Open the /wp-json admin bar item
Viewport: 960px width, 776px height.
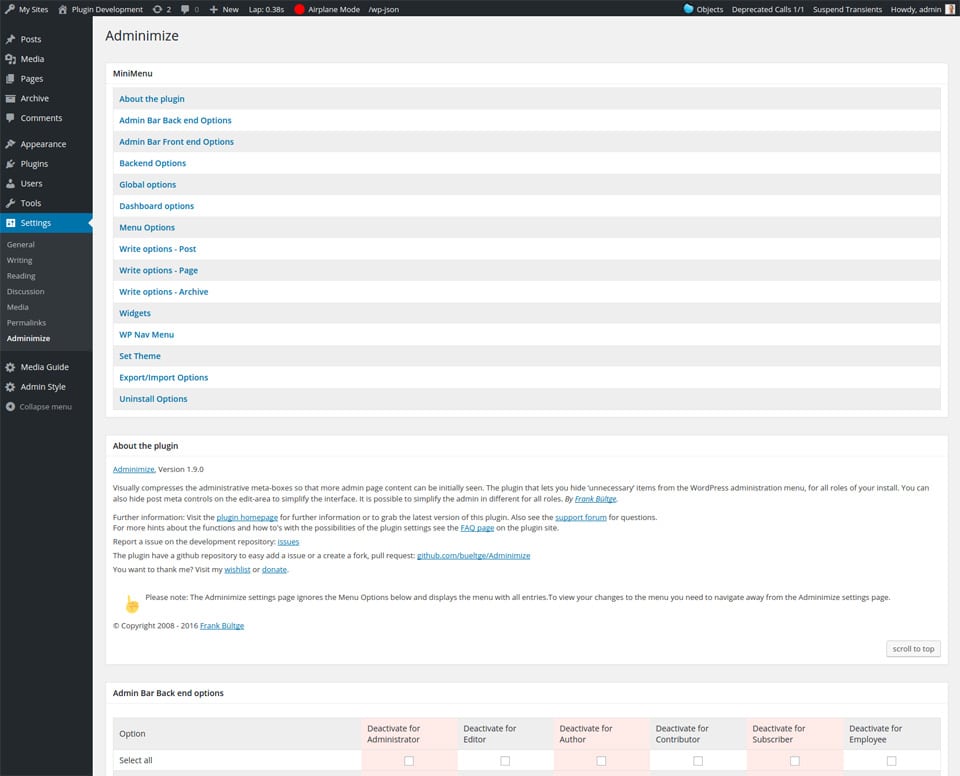click(384, 9)
